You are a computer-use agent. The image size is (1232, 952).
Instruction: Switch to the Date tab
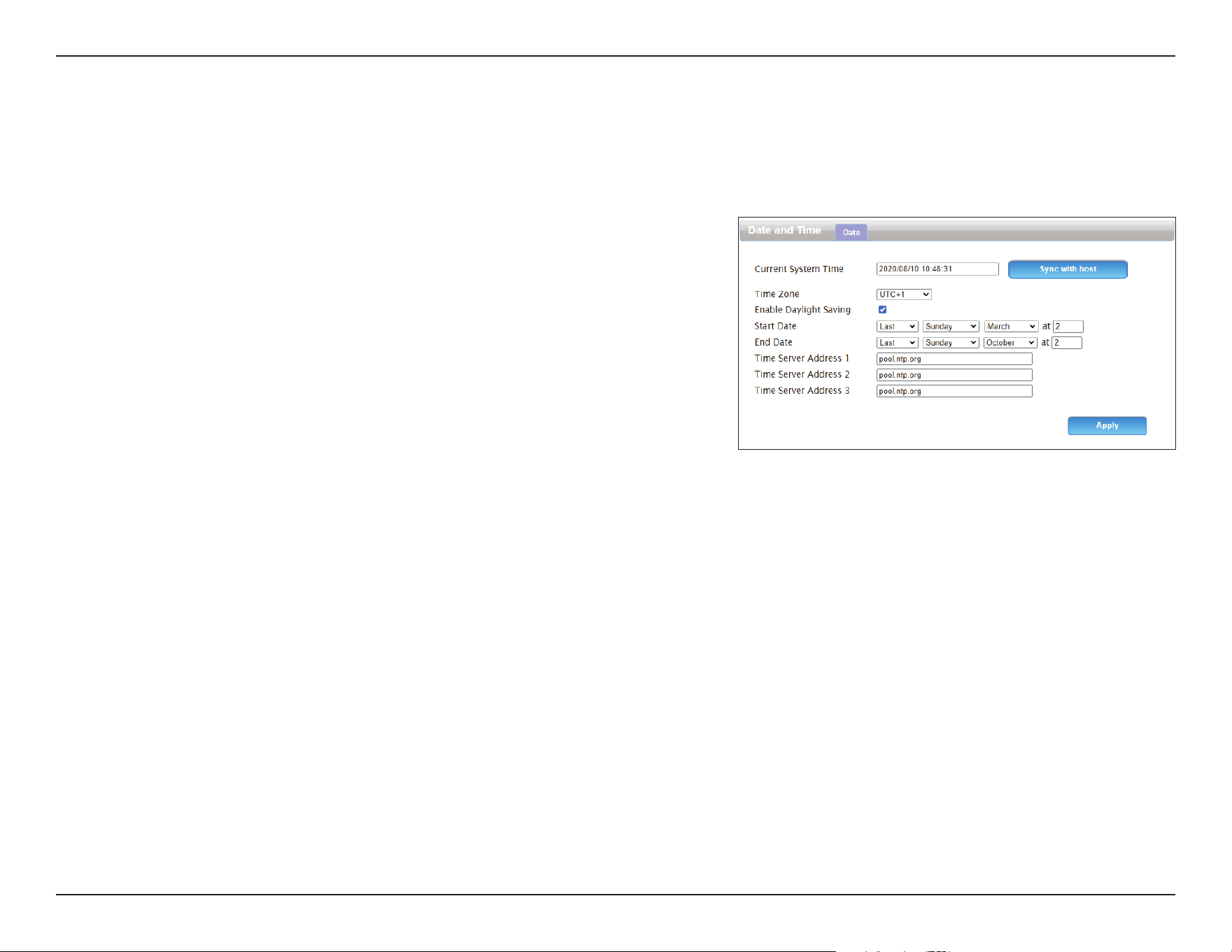tap(851, 232)
